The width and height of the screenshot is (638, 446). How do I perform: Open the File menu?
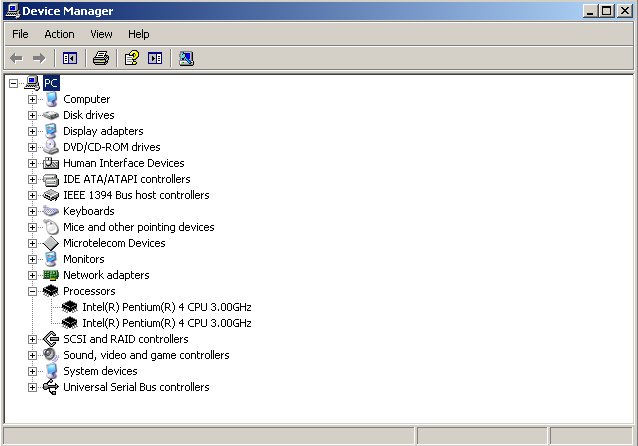[20, 34]
